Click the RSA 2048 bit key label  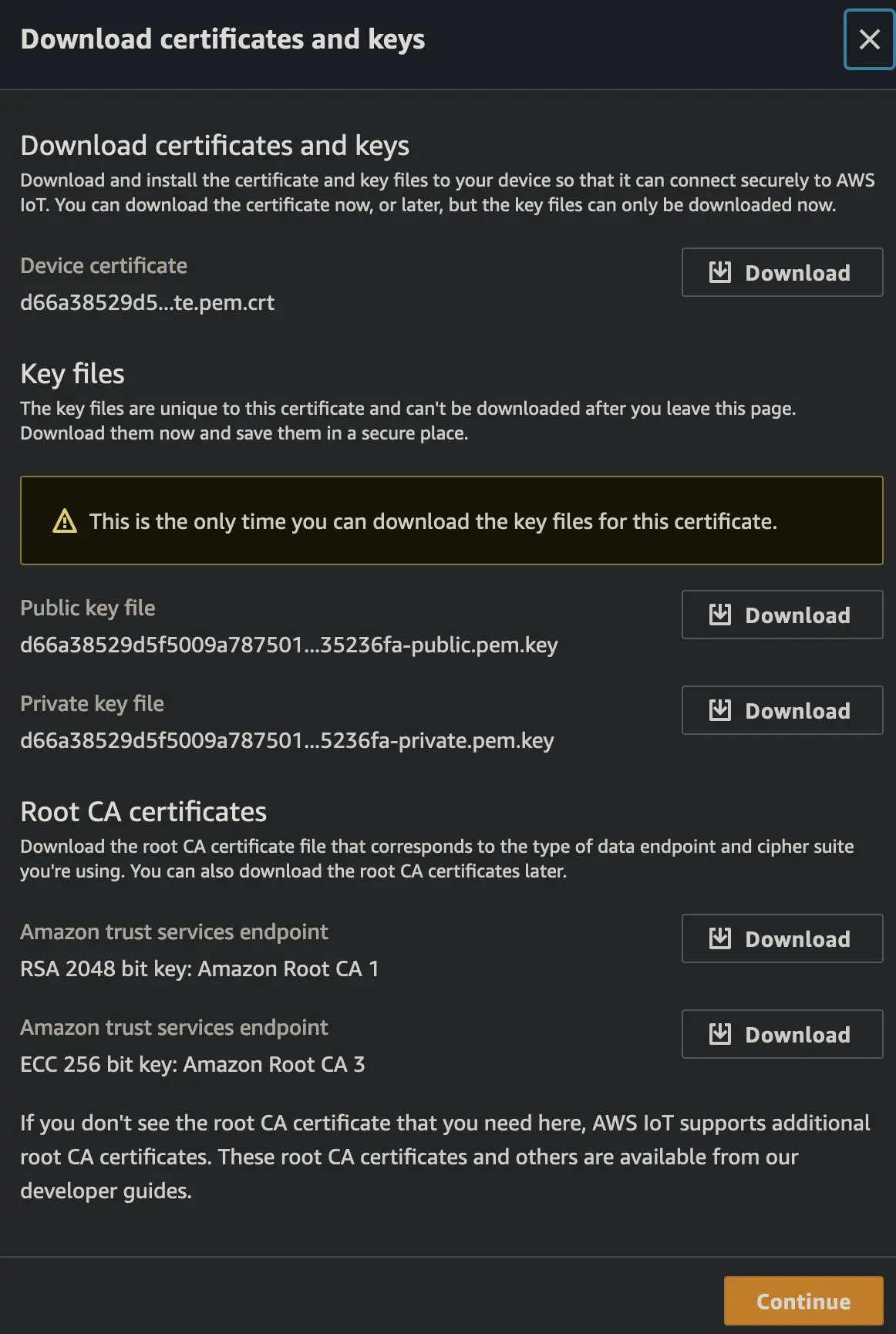coord(199,968)
